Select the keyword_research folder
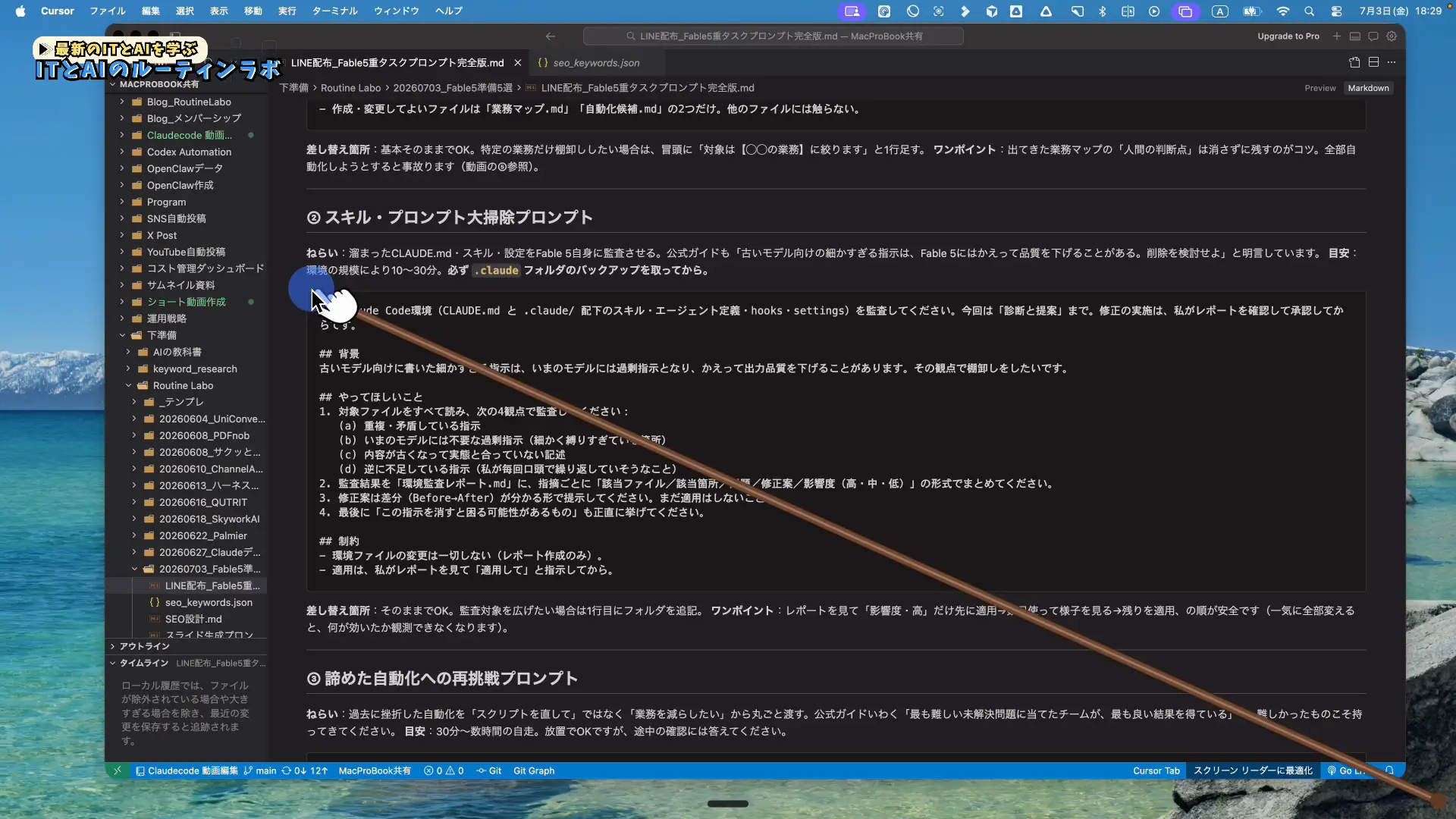Screen dimensions: 1456x819 195,369
